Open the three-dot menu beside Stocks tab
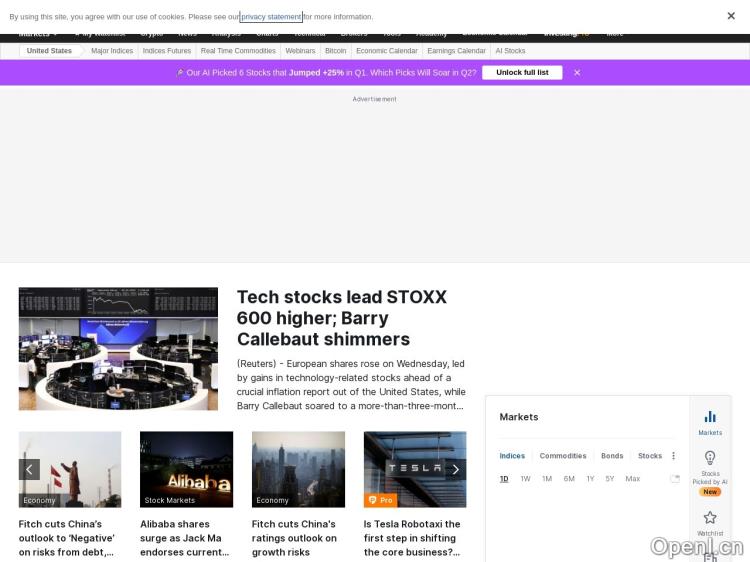Screen dimensions: 750x562 [673, 456]
